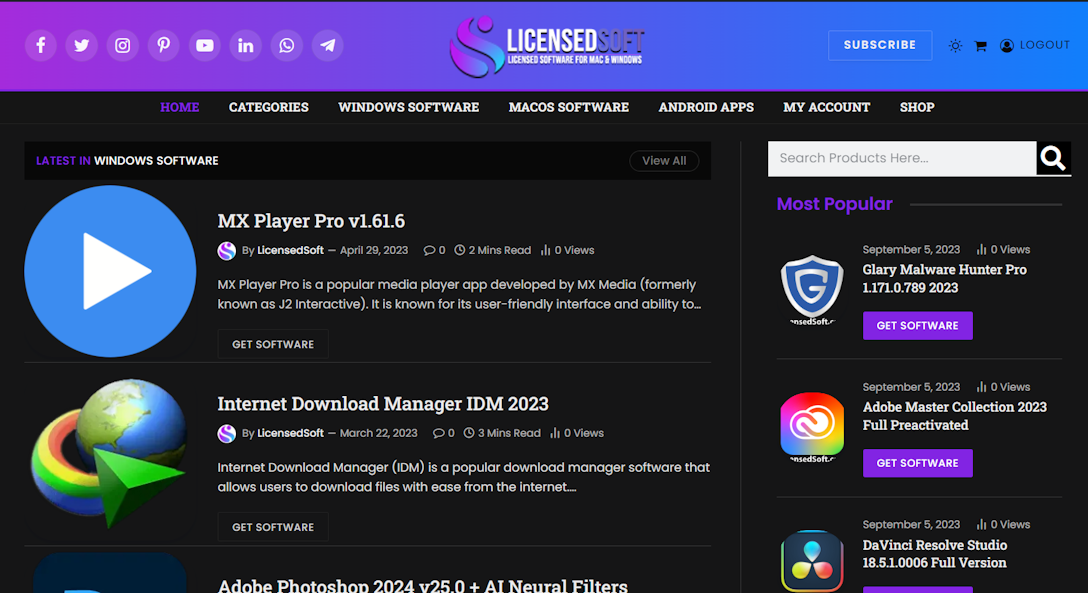Open the Internet Download Manager thumbnail
The width and height of the screenshot is (1088, 593).
[x=110, y=454]
